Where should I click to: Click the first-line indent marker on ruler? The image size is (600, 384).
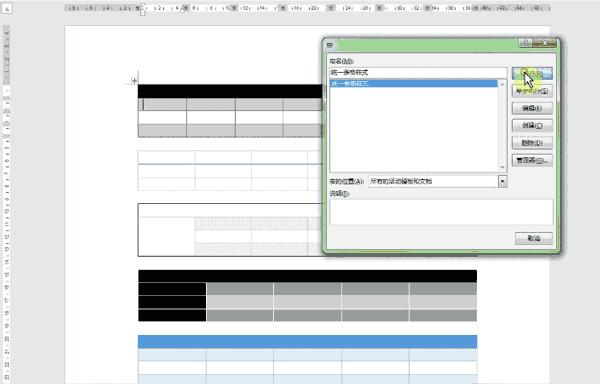142,5
